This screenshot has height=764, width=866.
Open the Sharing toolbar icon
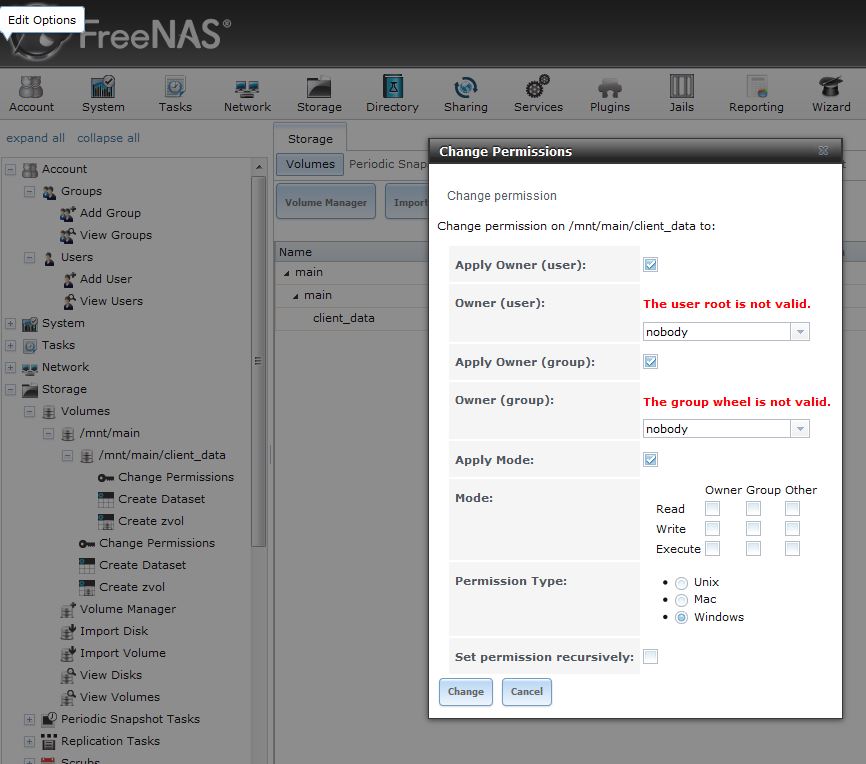tap(465, 87)
